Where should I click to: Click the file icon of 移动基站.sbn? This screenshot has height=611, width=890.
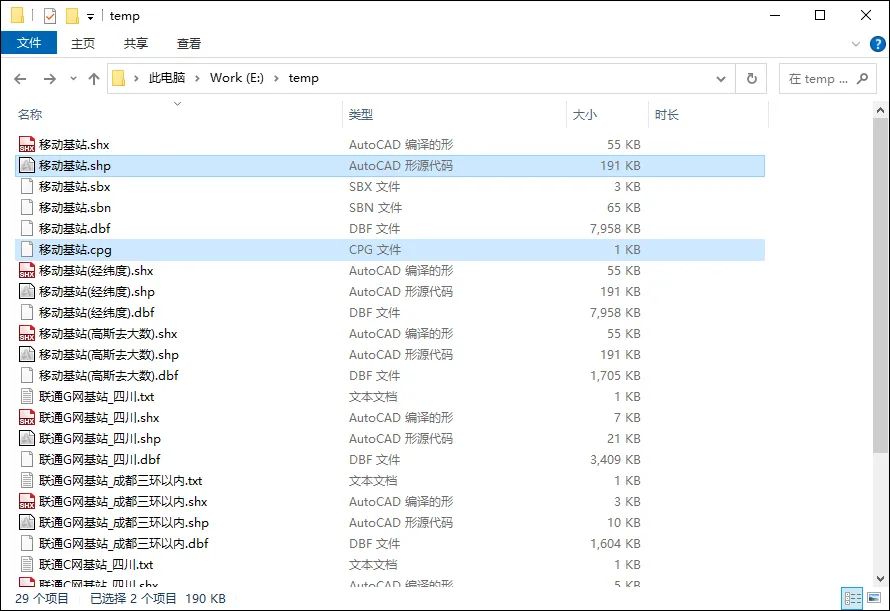(27, 207)
